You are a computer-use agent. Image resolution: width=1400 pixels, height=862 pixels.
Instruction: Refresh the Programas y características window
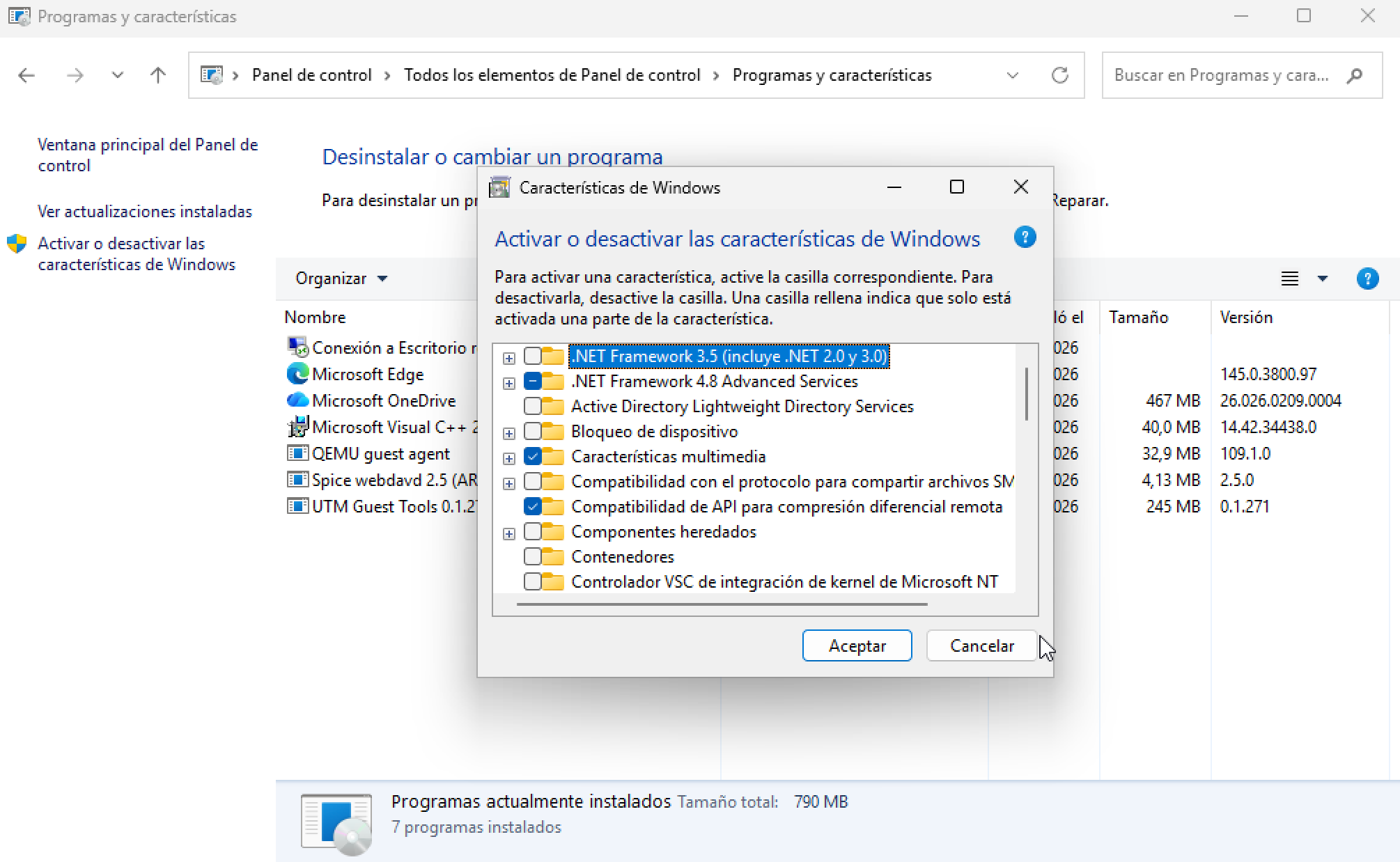(x=1059, y=75)
